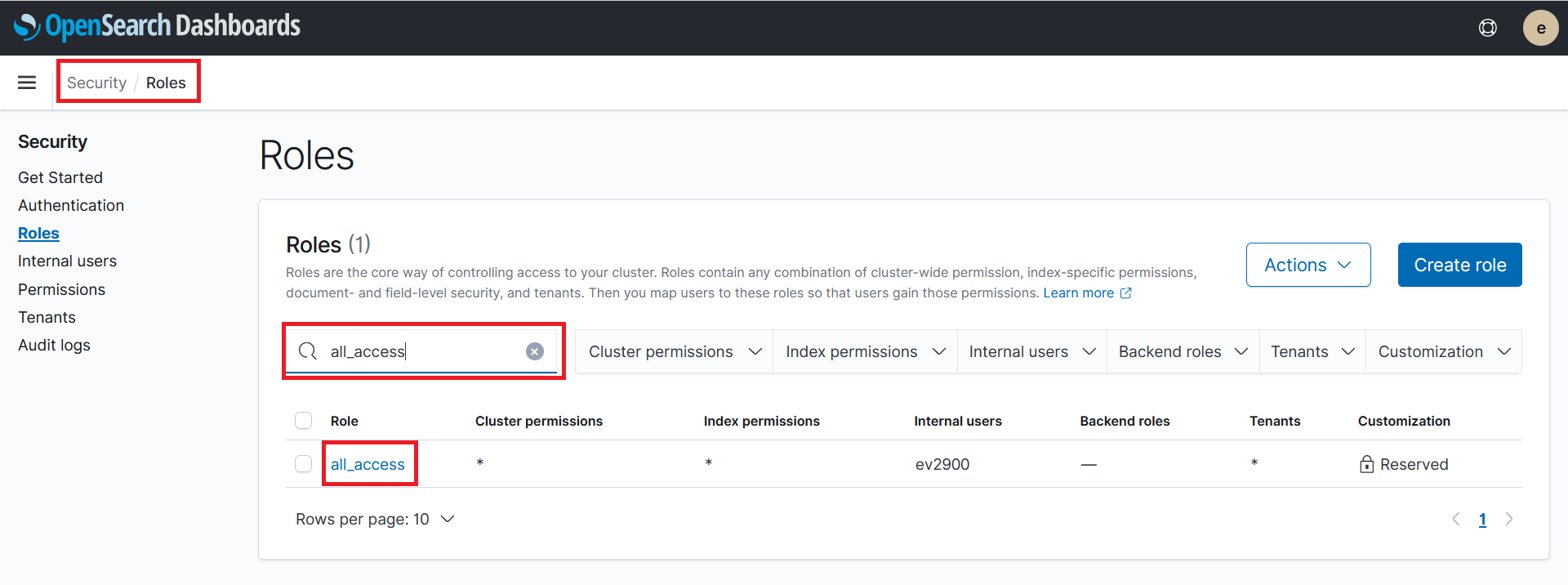Click the magnifier icon in the search box
The height and width of the screenshot is (585, 1568).
coord(308,351)
